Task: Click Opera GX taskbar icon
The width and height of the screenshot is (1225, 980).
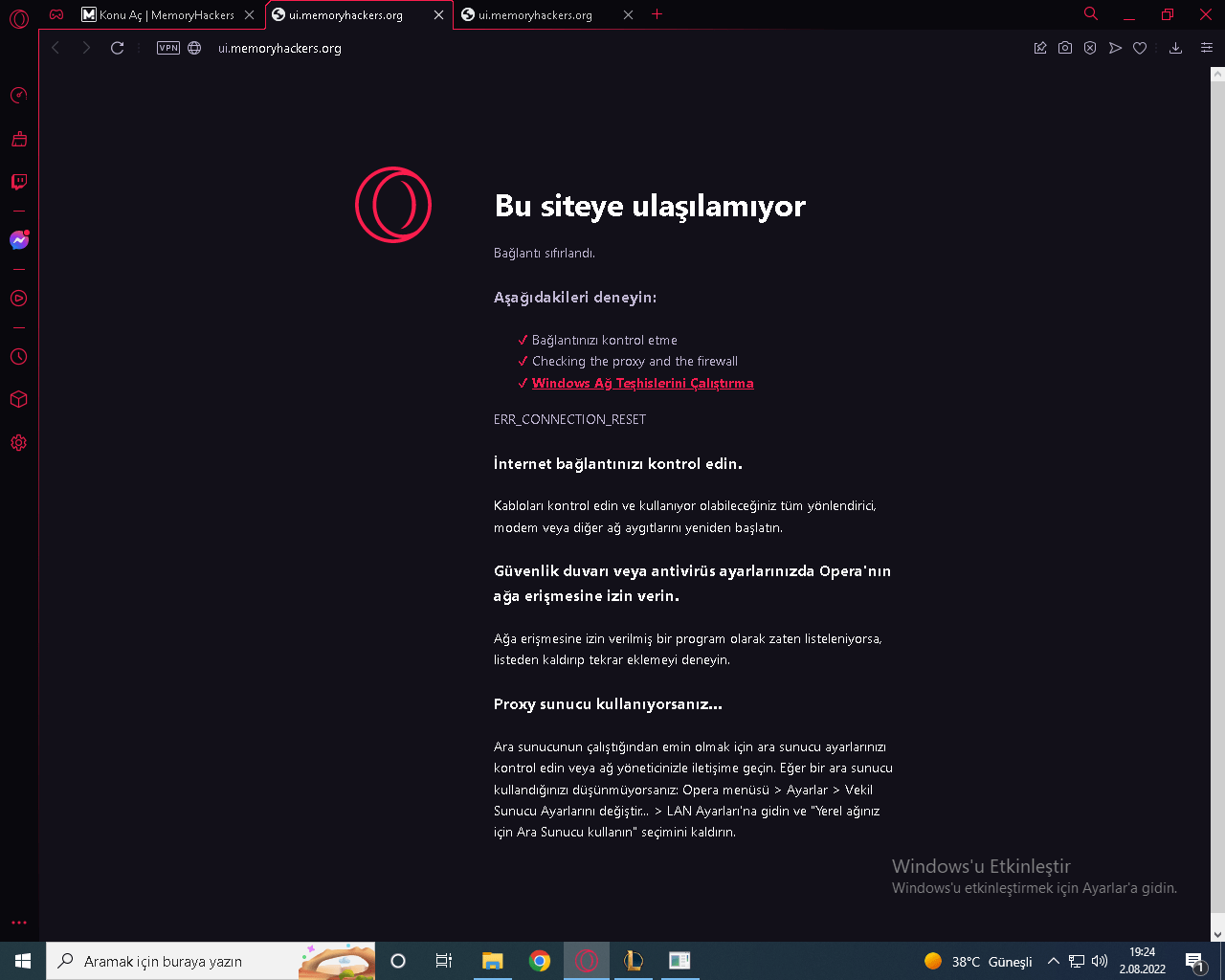Action: tap(587, 961)
